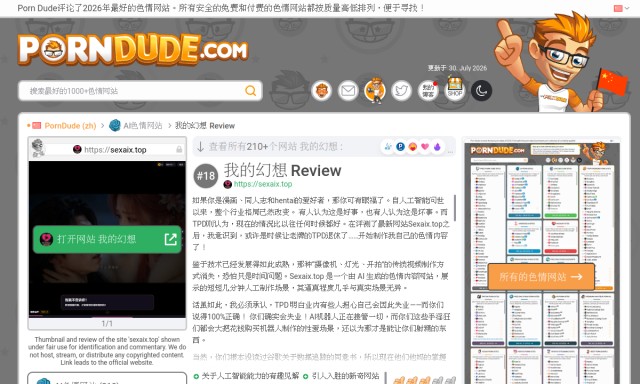Click the review text scrollbar
The width and height of the screenshot is (640, 384).
click(454, 208)
